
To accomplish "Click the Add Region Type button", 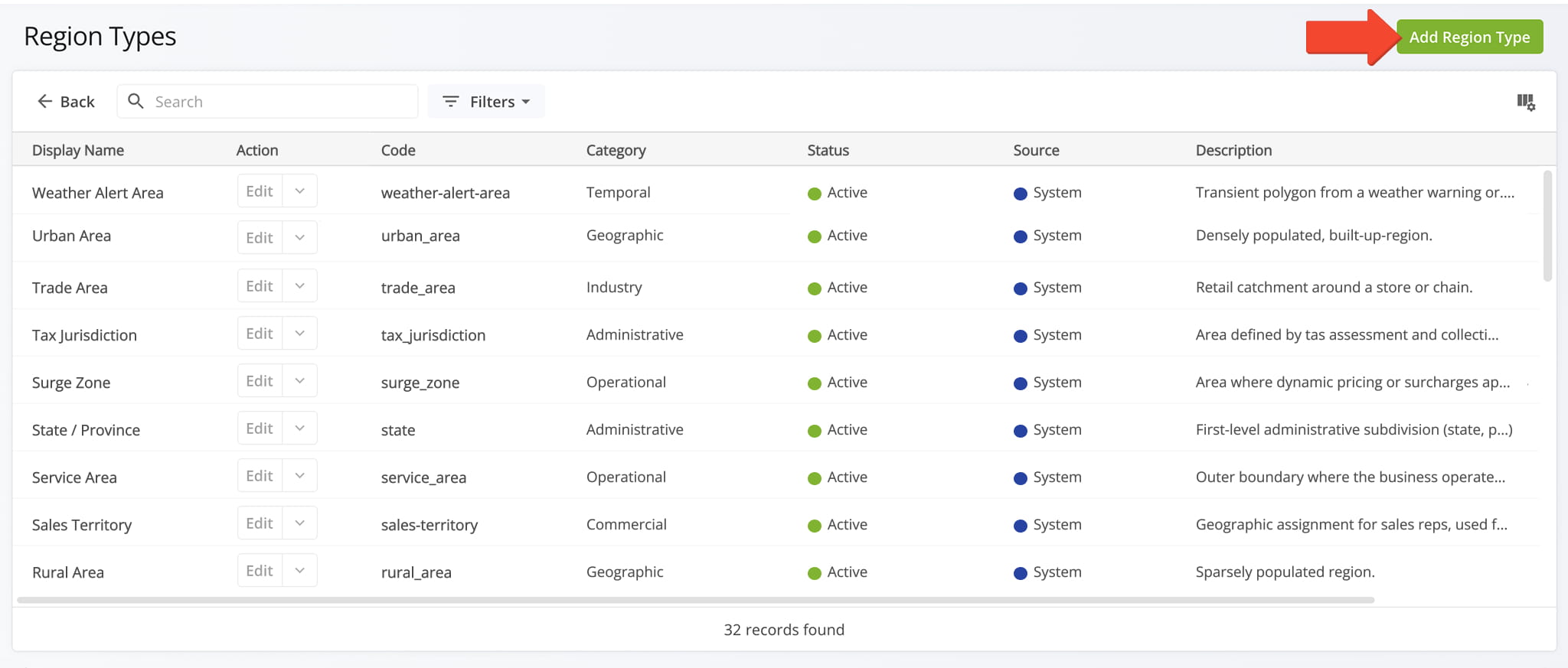I will click(x=1469, y=37).
